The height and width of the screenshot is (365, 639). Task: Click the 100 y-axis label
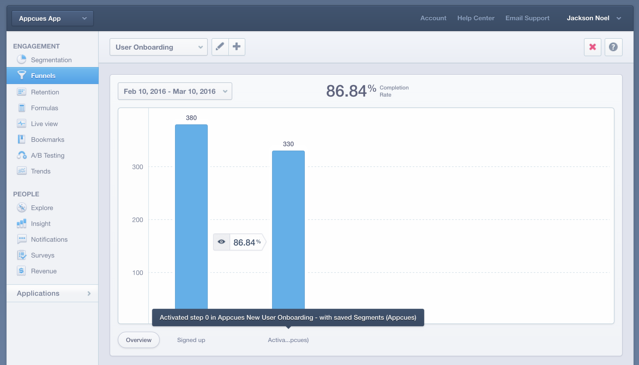point(137,273)
